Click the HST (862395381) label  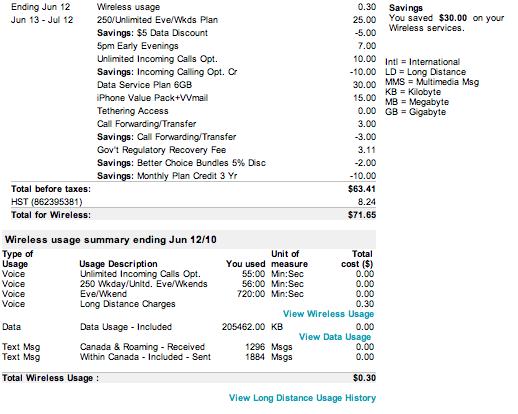47,202
